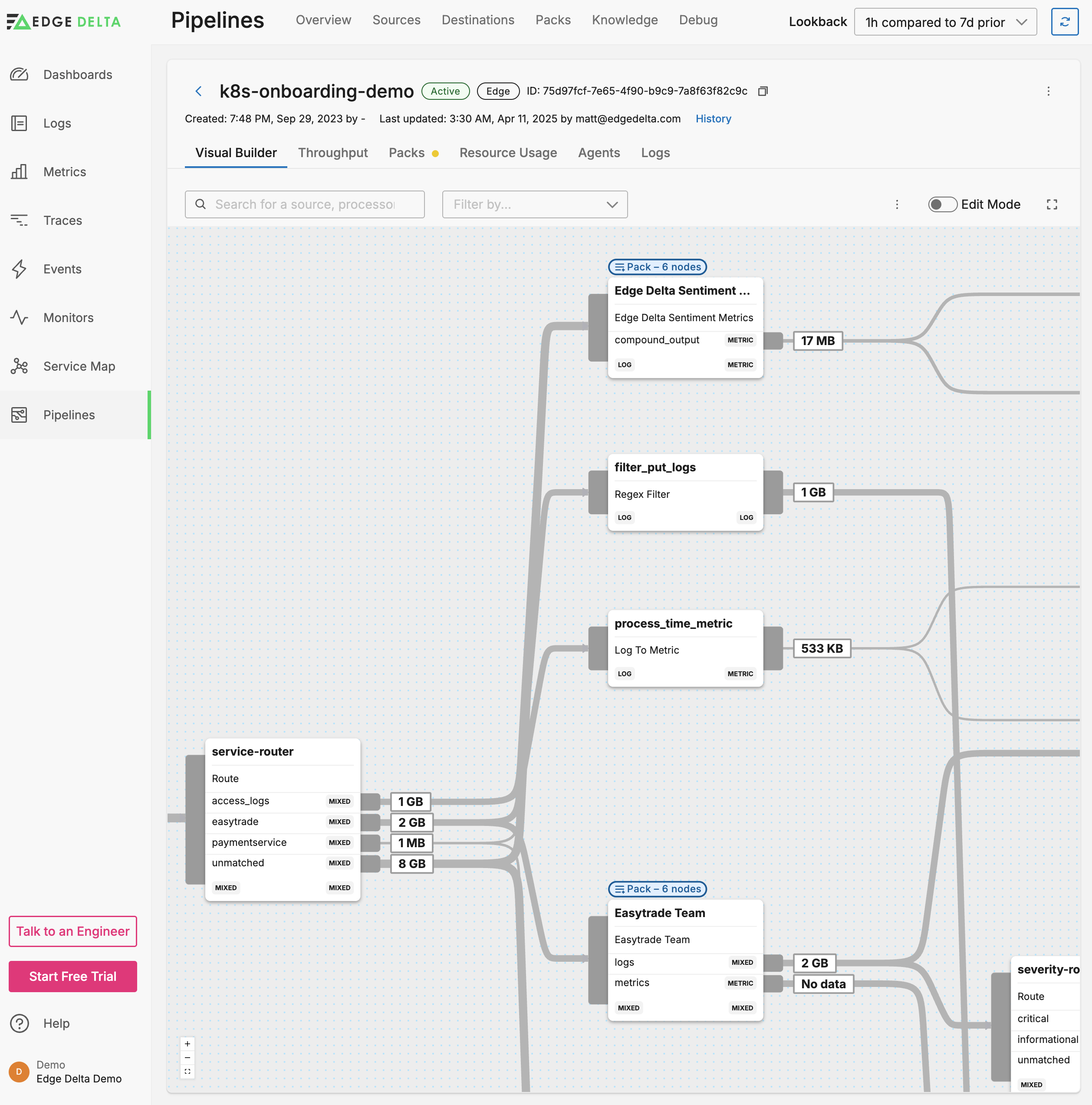Fit the canvas view with the fit icon
The height and width of the screenshot is (1105, 1092).
tap(187, 1071)
